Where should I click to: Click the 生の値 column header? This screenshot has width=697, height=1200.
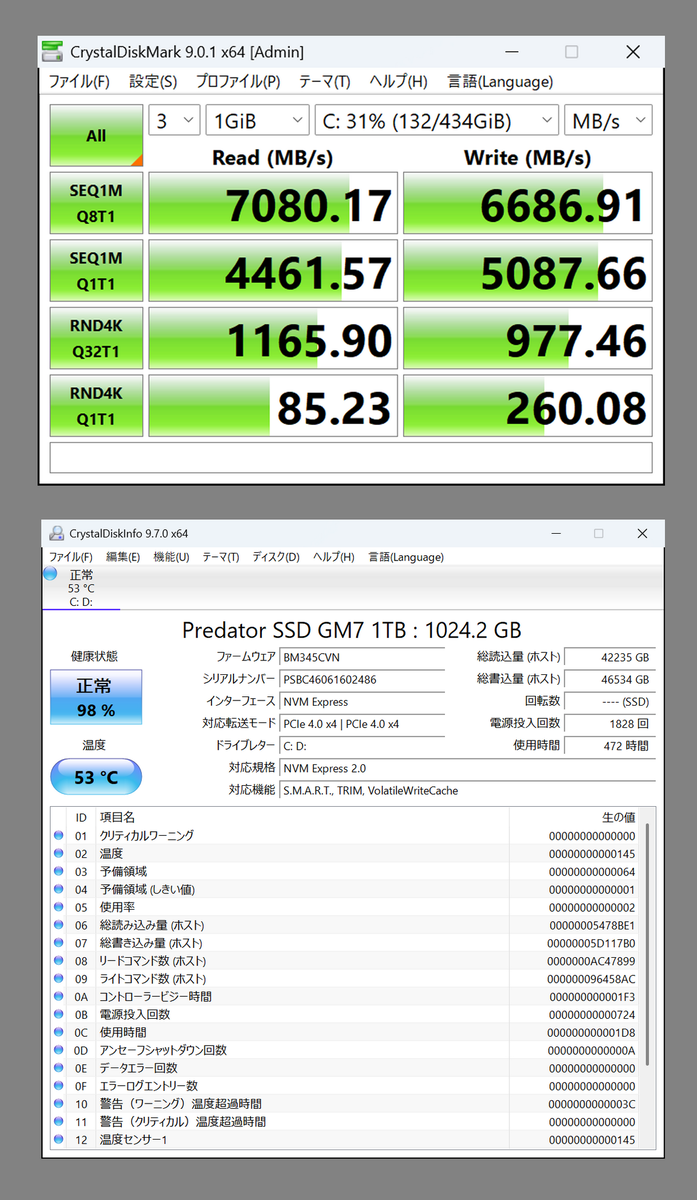[575, 817]
